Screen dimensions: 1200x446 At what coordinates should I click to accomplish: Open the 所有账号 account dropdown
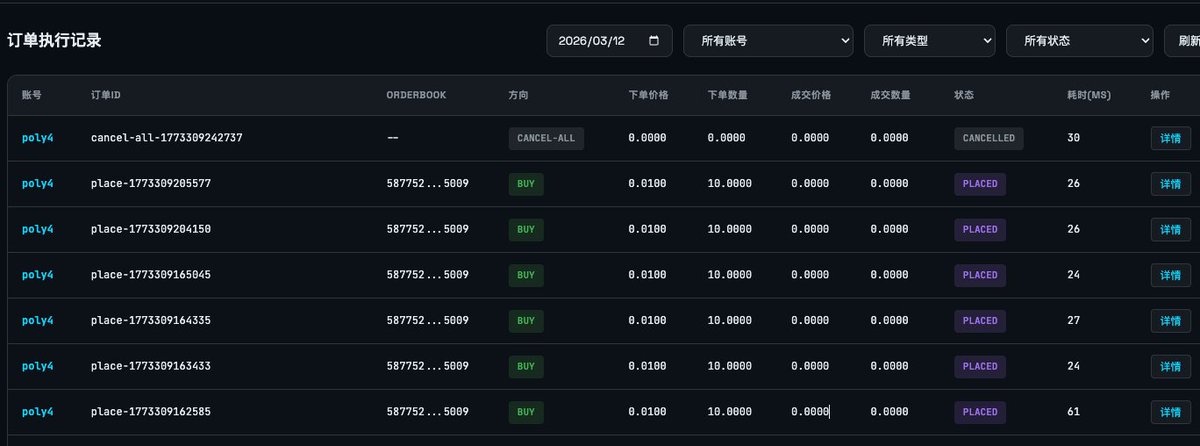(768, 41)
